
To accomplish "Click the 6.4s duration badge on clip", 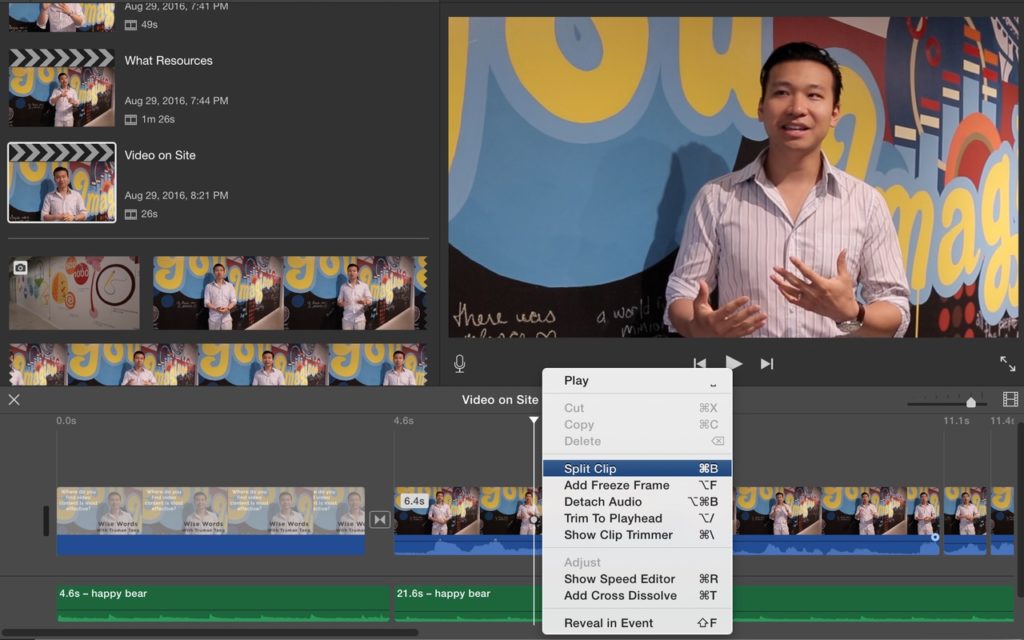I will coord(414,501).
